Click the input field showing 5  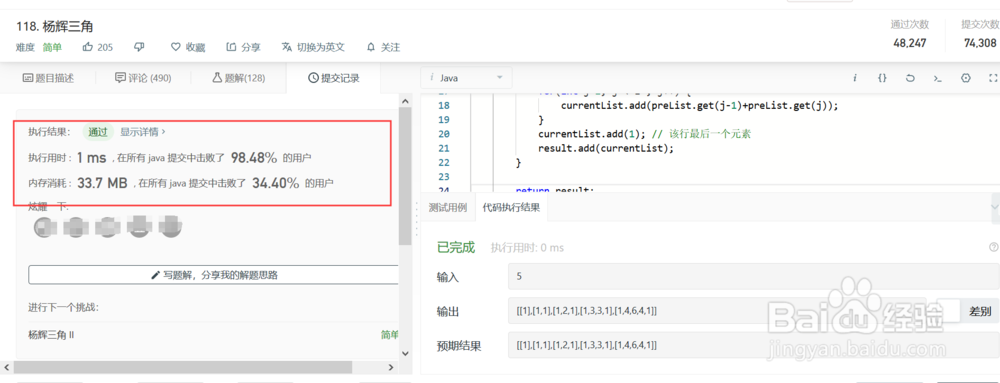pos(753,278)
